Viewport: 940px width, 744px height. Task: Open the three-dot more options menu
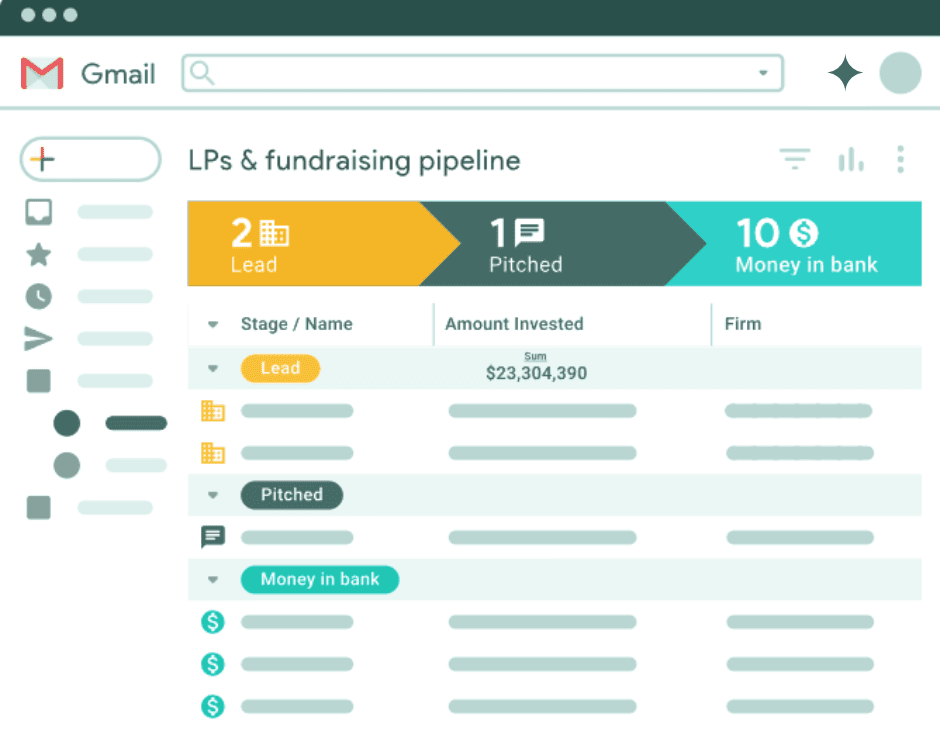click(901, 159)
